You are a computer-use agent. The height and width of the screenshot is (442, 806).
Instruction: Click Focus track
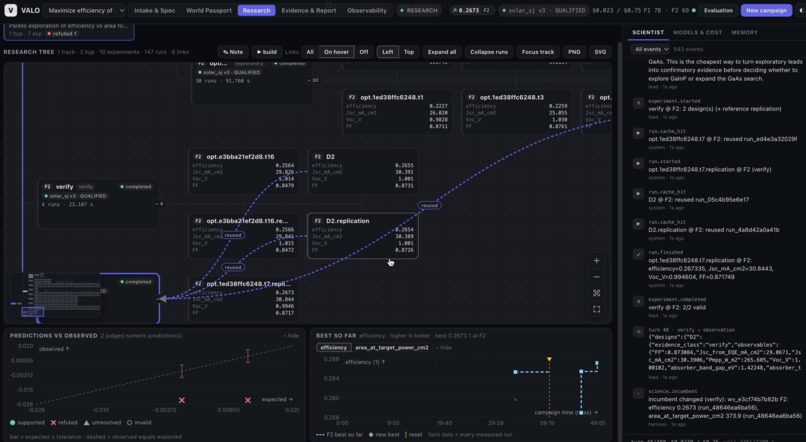coord(538,52)
